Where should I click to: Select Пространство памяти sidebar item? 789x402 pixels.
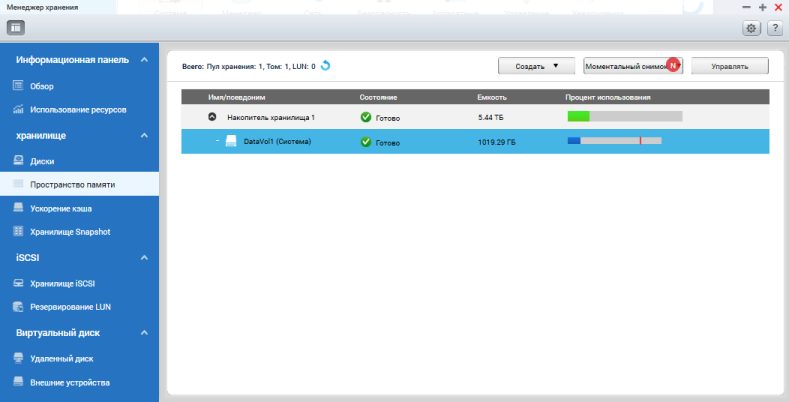click(x=80, y=184)
